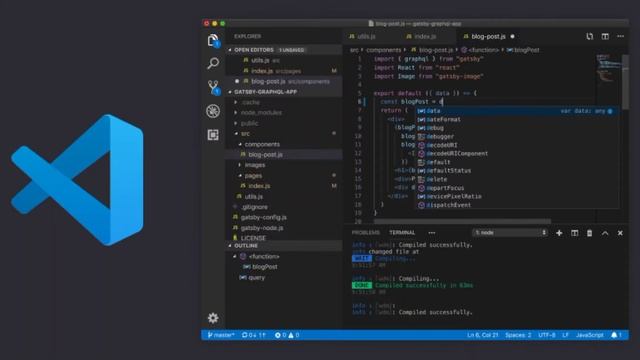Split the editor to the right
Image resolution: width=640 pixels, height=360 pixels.
(605, 36)
